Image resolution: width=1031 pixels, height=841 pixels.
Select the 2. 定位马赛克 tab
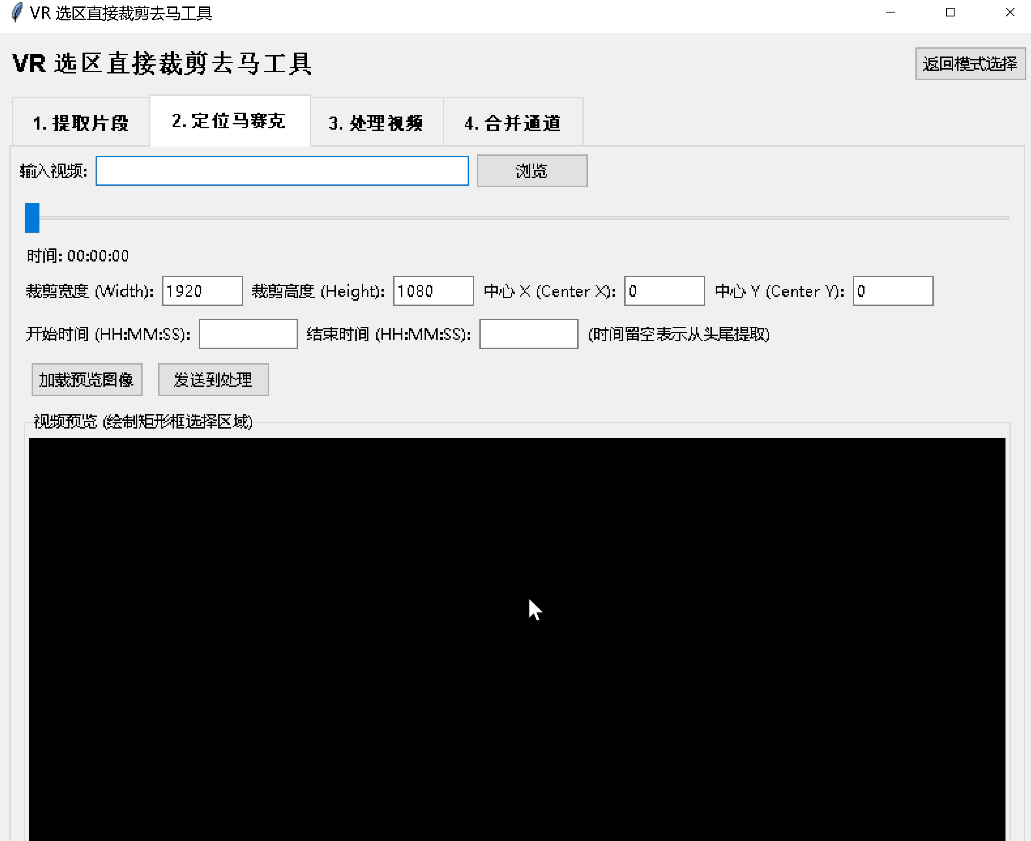point(229,121)
